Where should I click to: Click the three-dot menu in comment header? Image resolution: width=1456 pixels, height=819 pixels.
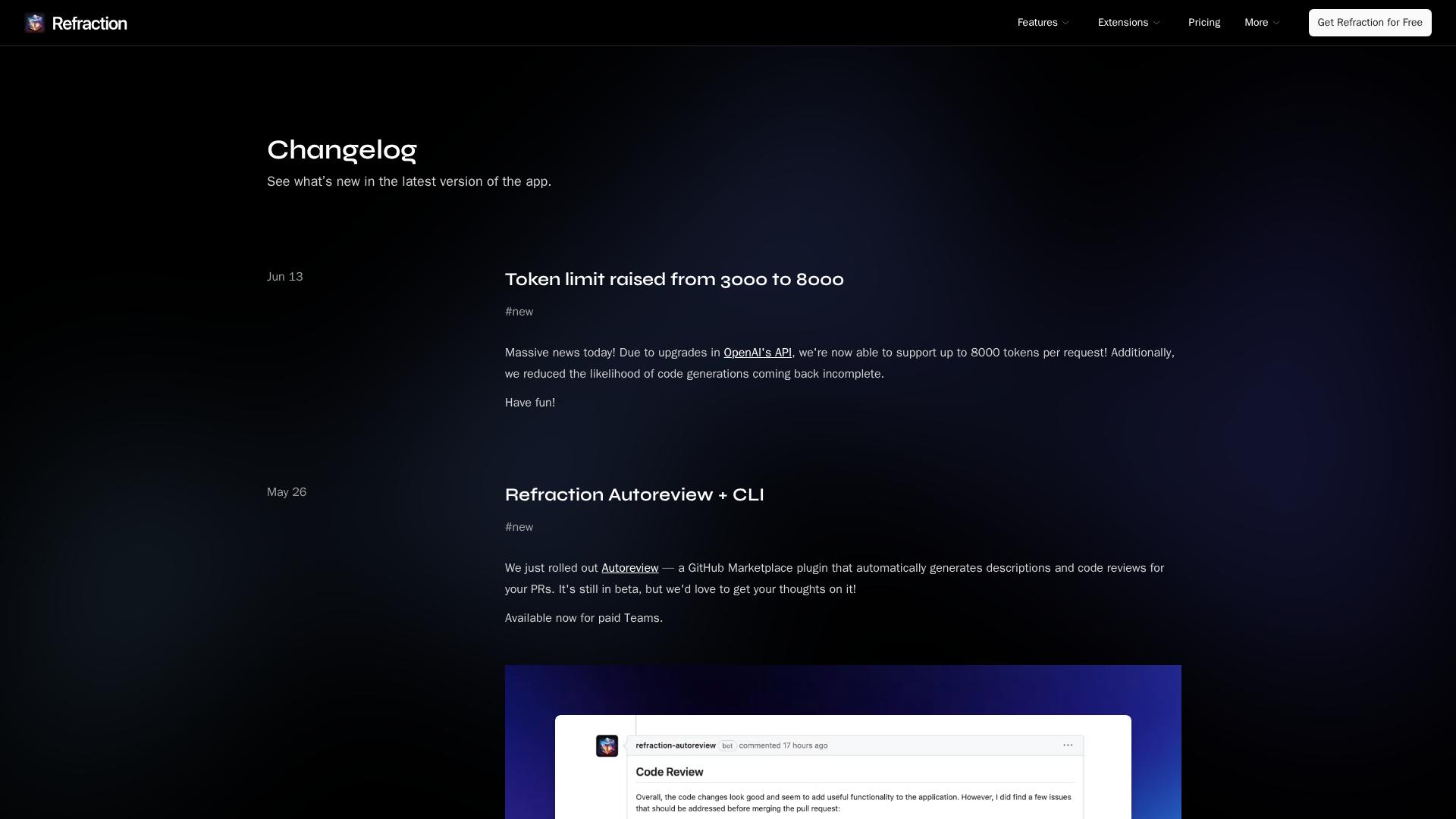point(1068,745)
